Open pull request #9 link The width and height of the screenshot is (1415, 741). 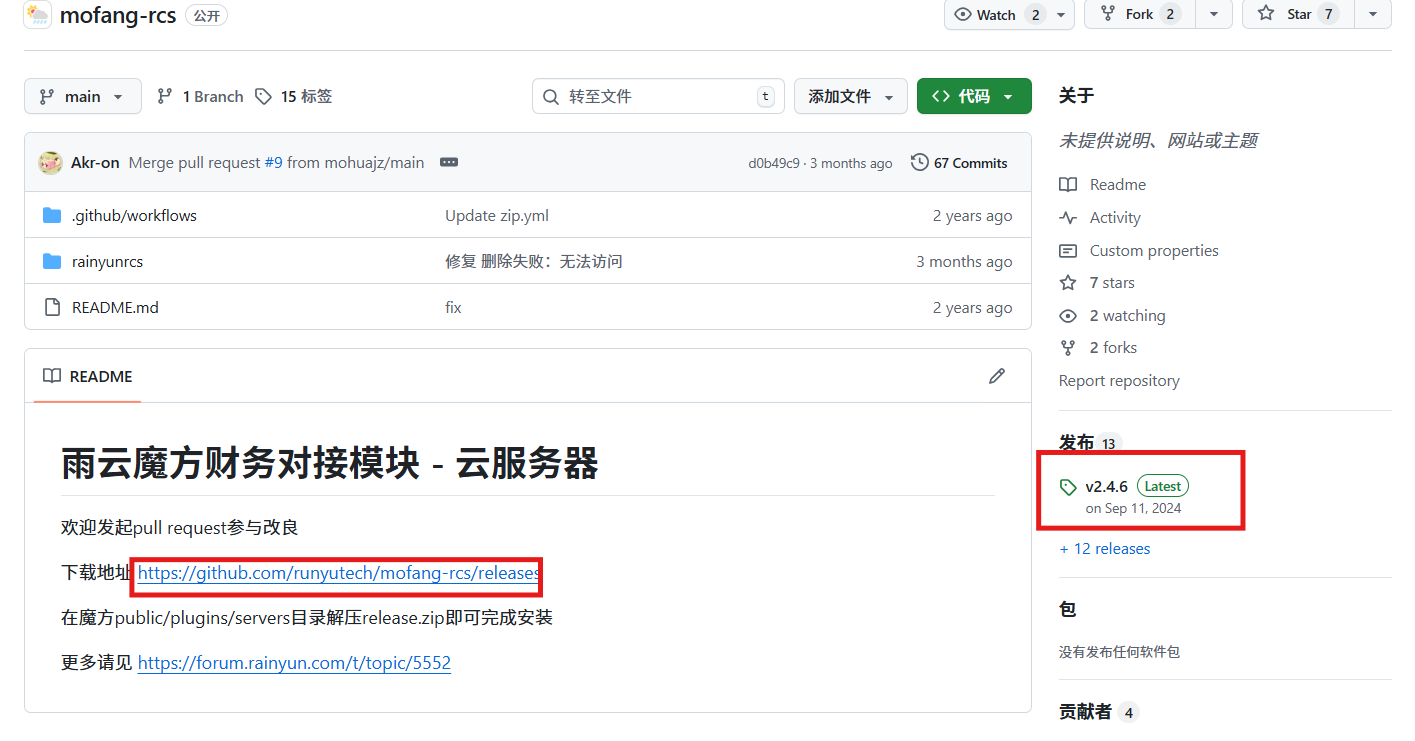tap(273, 162)
